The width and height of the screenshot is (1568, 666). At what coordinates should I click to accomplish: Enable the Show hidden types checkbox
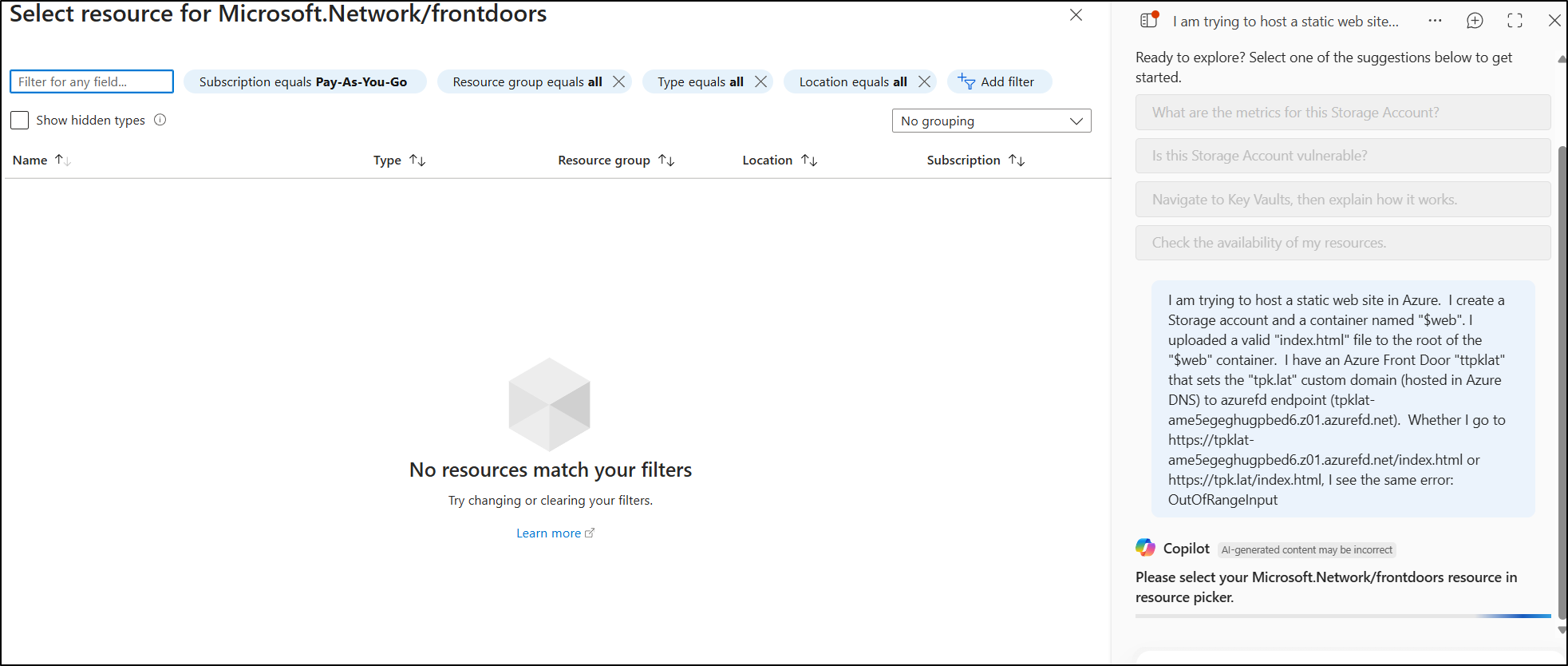click(x=20, y=120)
